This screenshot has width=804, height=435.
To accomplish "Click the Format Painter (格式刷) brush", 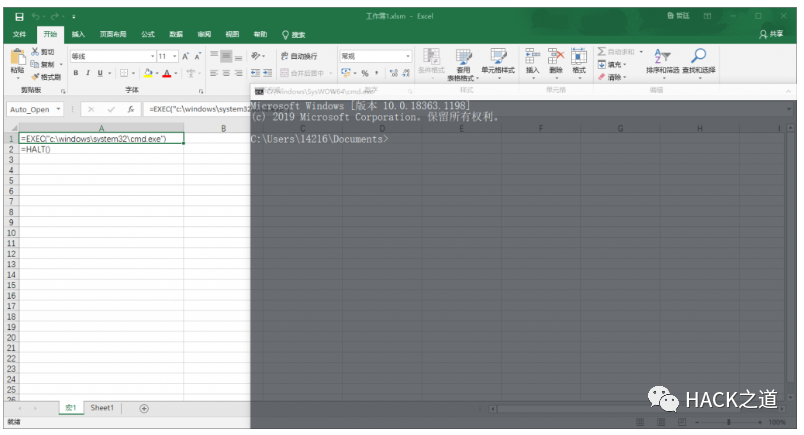I will (35, 77).
